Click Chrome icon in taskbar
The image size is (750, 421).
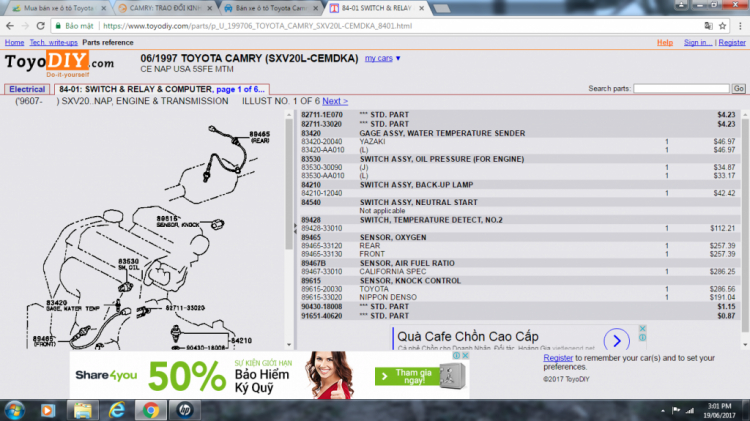pos(151,410)
